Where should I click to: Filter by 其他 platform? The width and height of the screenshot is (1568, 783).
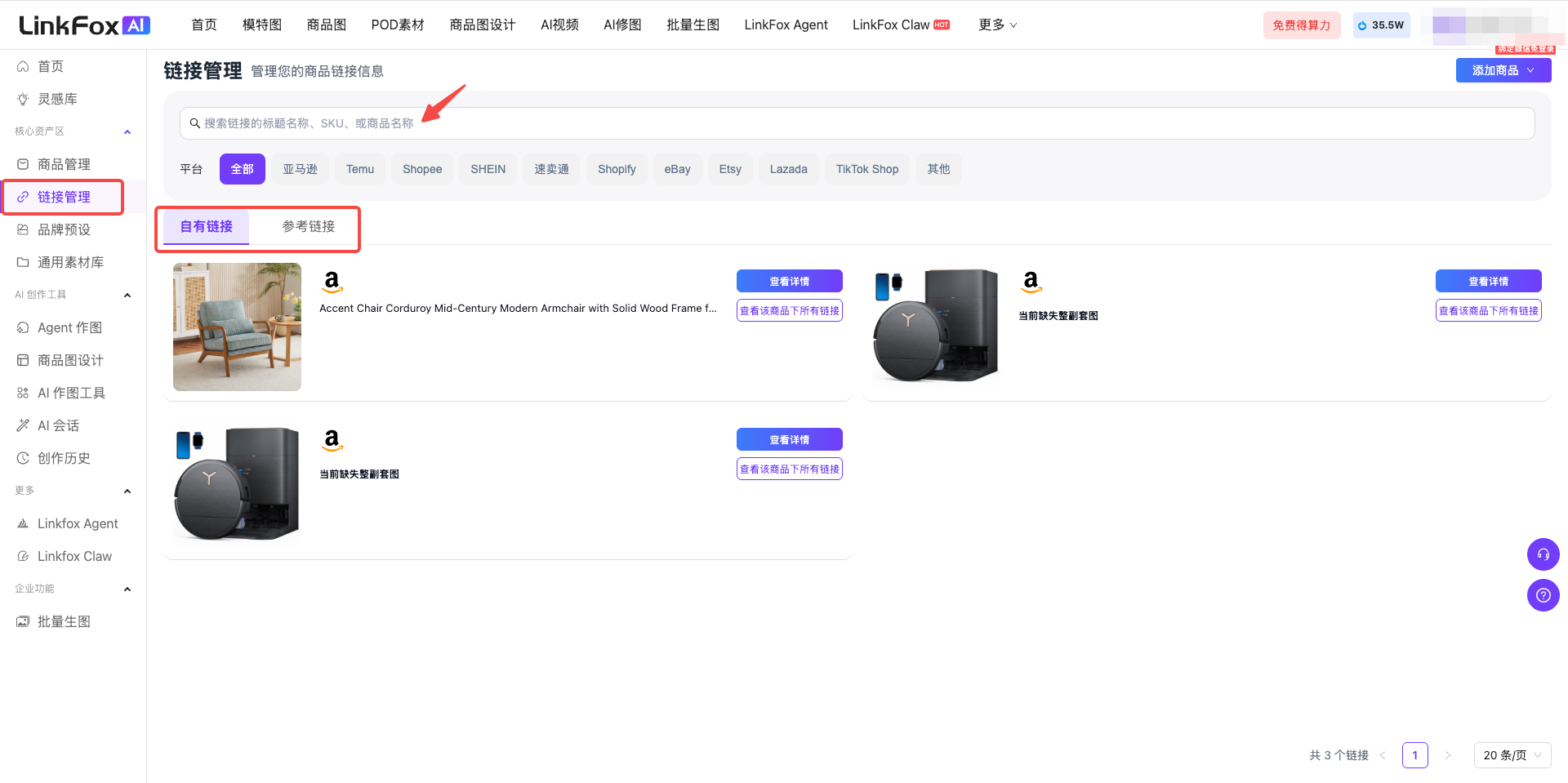[x=938, y=169]
